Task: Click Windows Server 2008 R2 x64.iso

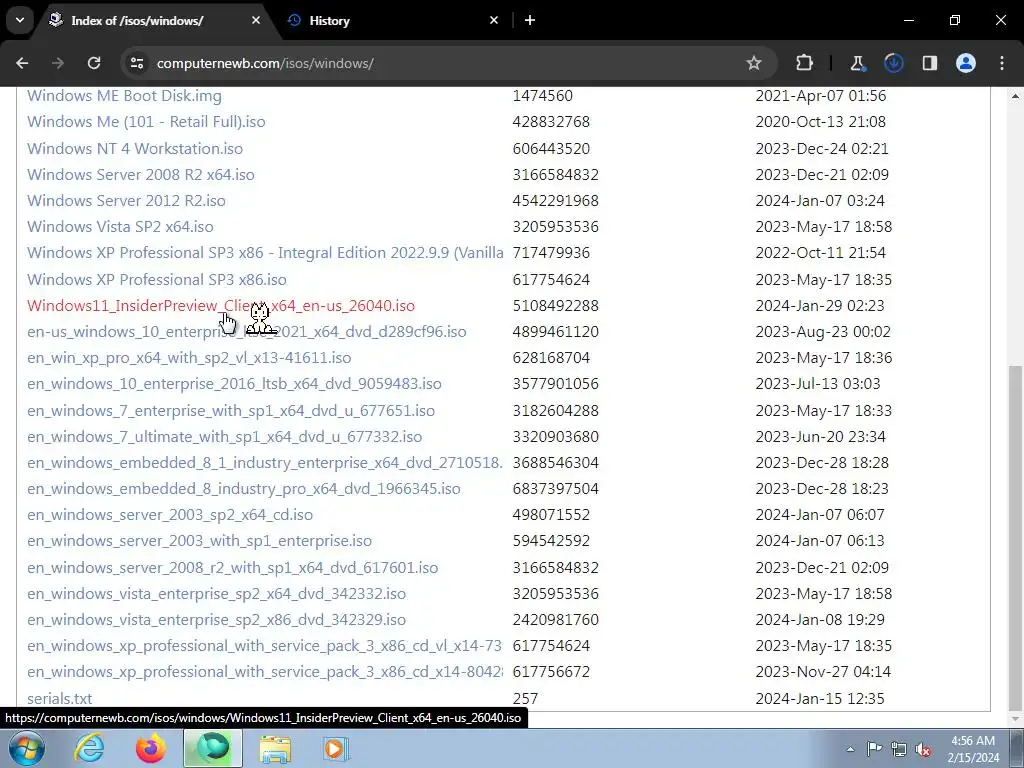Action: pos(140,174)
